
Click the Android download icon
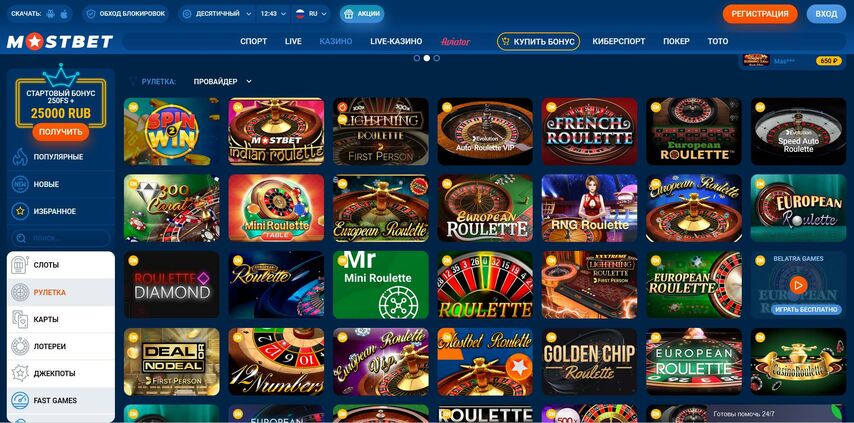51,14
